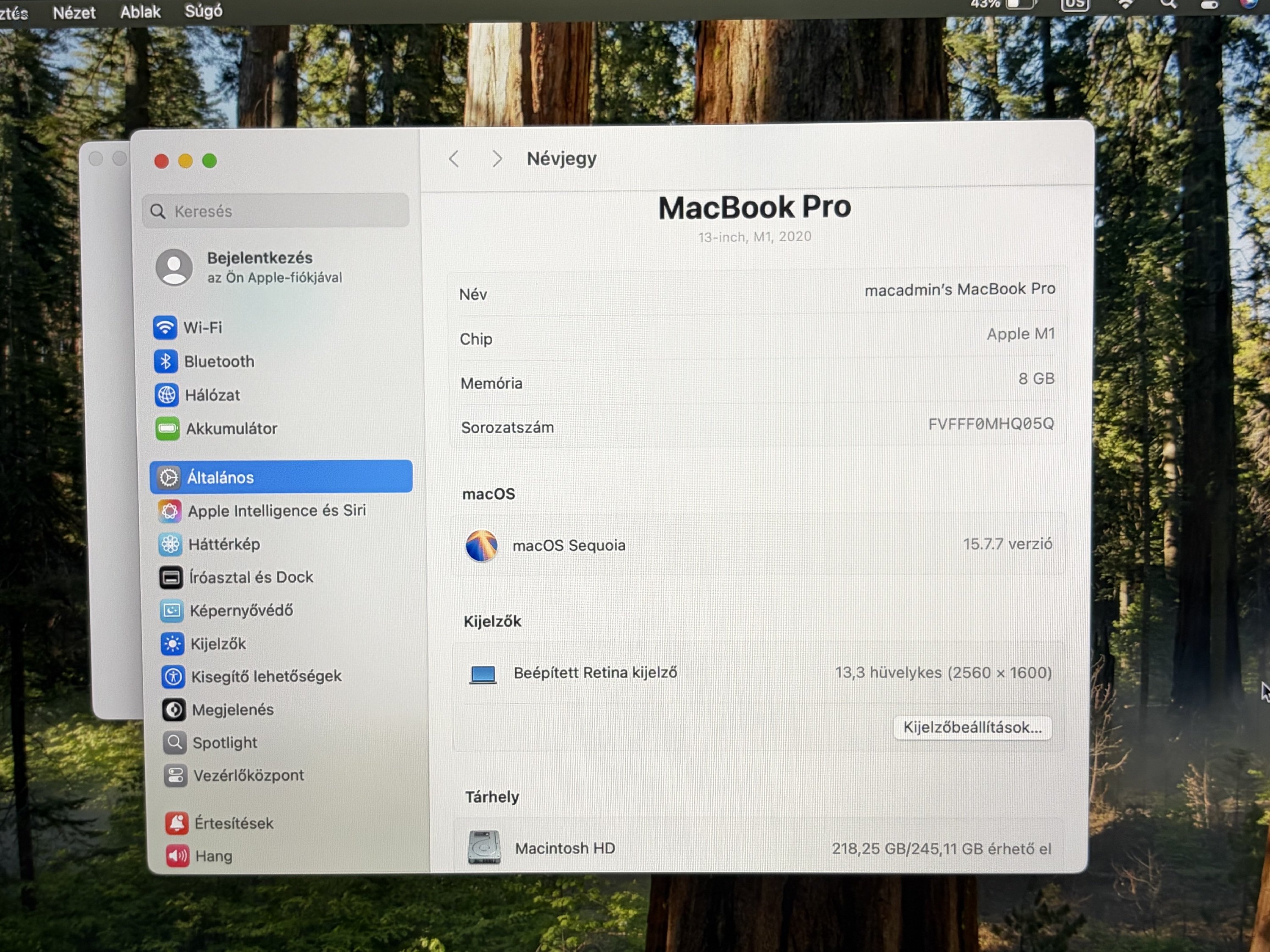Click the 8 GB memory value
The image size is (1270, 952).
tap(1036, 379)
